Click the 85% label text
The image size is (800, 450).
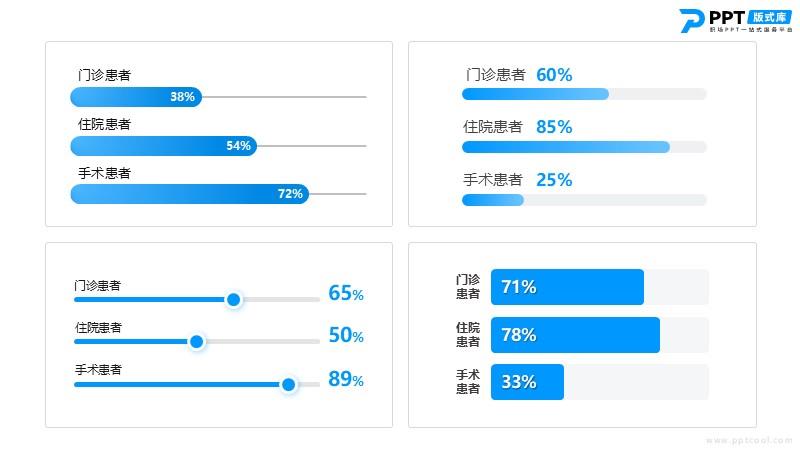click(554, 127)
